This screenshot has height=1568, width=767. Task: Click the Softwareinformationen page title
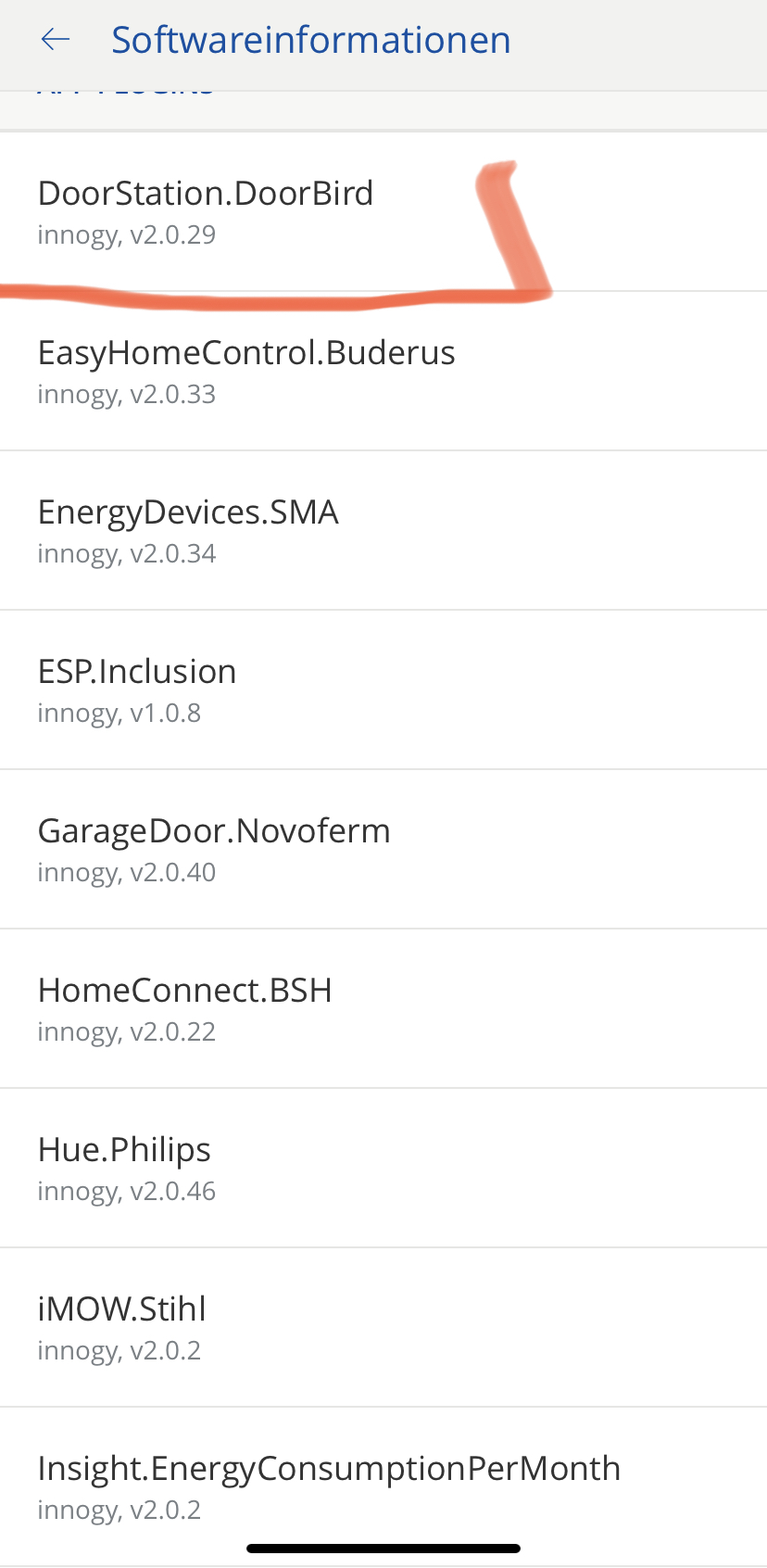310,40
